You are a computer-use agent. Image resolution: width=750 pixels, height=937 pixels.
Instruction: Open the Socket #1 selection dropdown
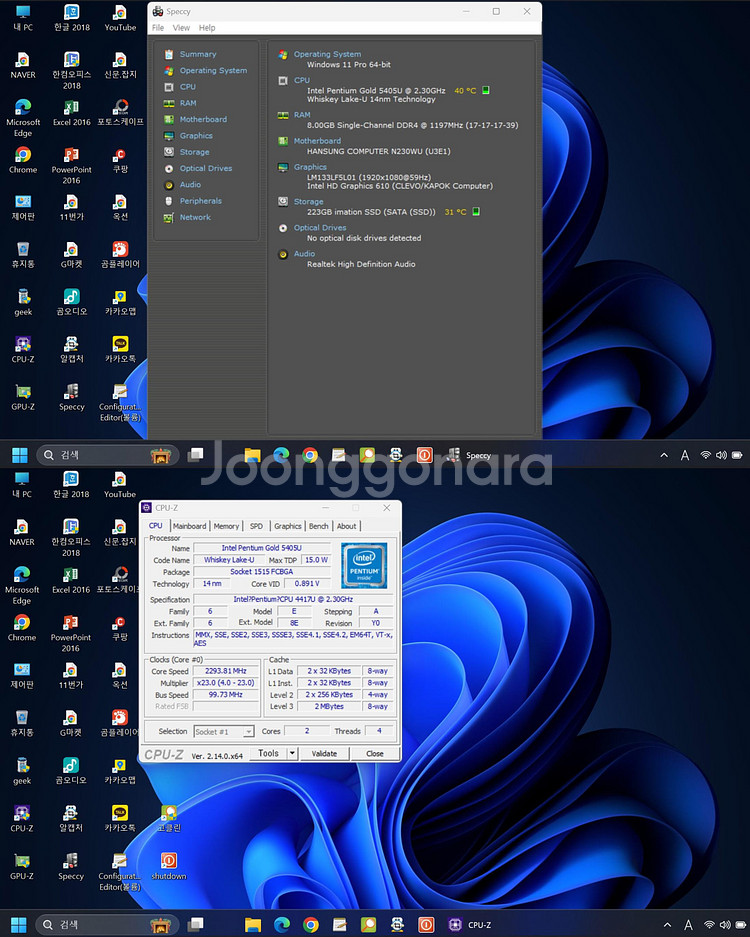(224, 732)
